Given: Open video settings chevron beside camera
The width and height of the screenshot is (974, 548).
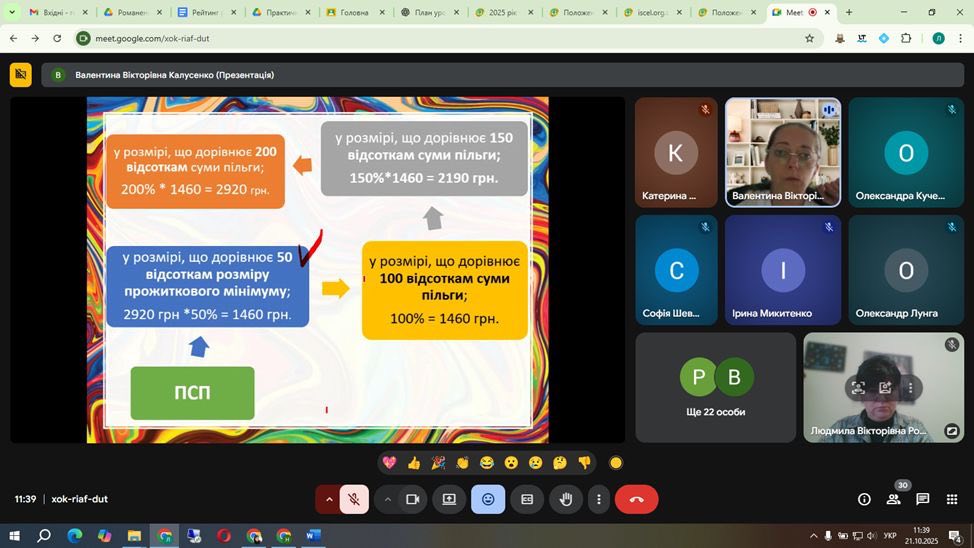Looking at the screenshot, I should [388, 499].
